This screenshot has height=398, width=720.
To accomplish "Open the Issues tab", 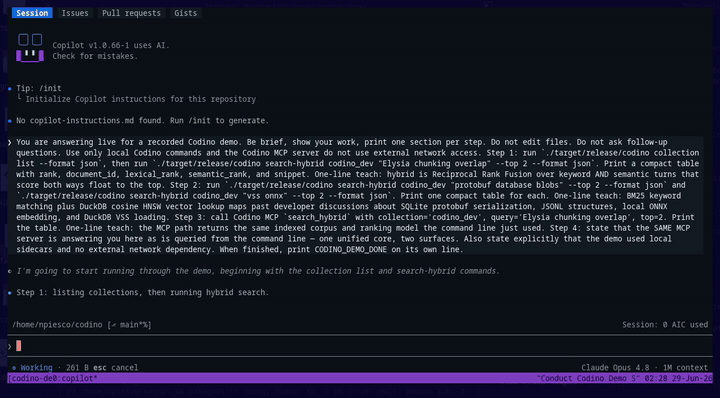I will click(x=75, y=13).
